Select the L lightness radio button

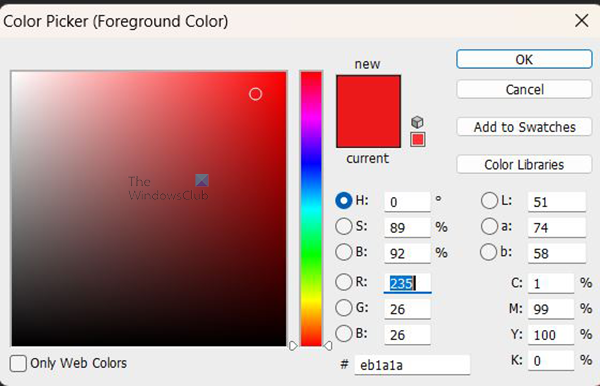tap(489, 200)
